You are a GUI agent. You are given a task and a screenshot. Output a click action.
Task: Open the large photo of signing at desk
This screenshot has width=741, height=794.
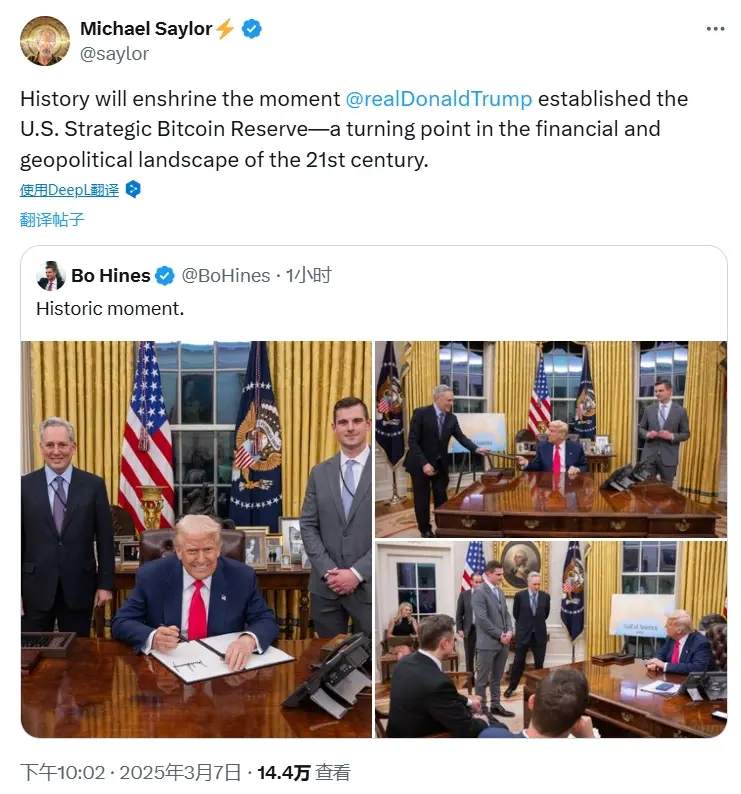coord(197,539)
